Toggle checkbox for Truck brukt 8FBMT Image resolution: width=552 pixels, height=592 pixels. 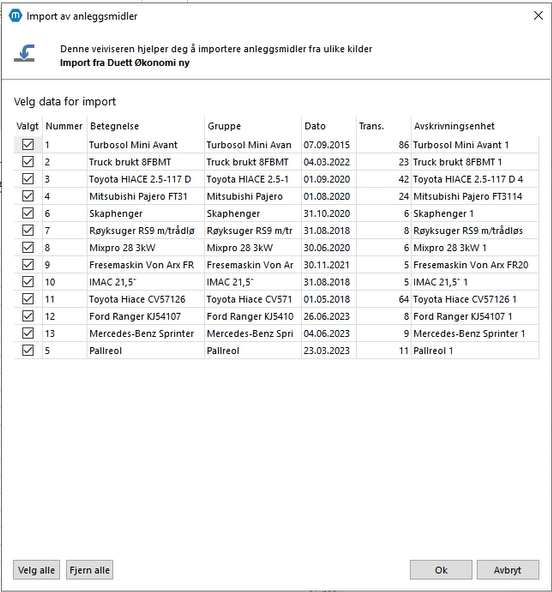(x=28, y=162)
